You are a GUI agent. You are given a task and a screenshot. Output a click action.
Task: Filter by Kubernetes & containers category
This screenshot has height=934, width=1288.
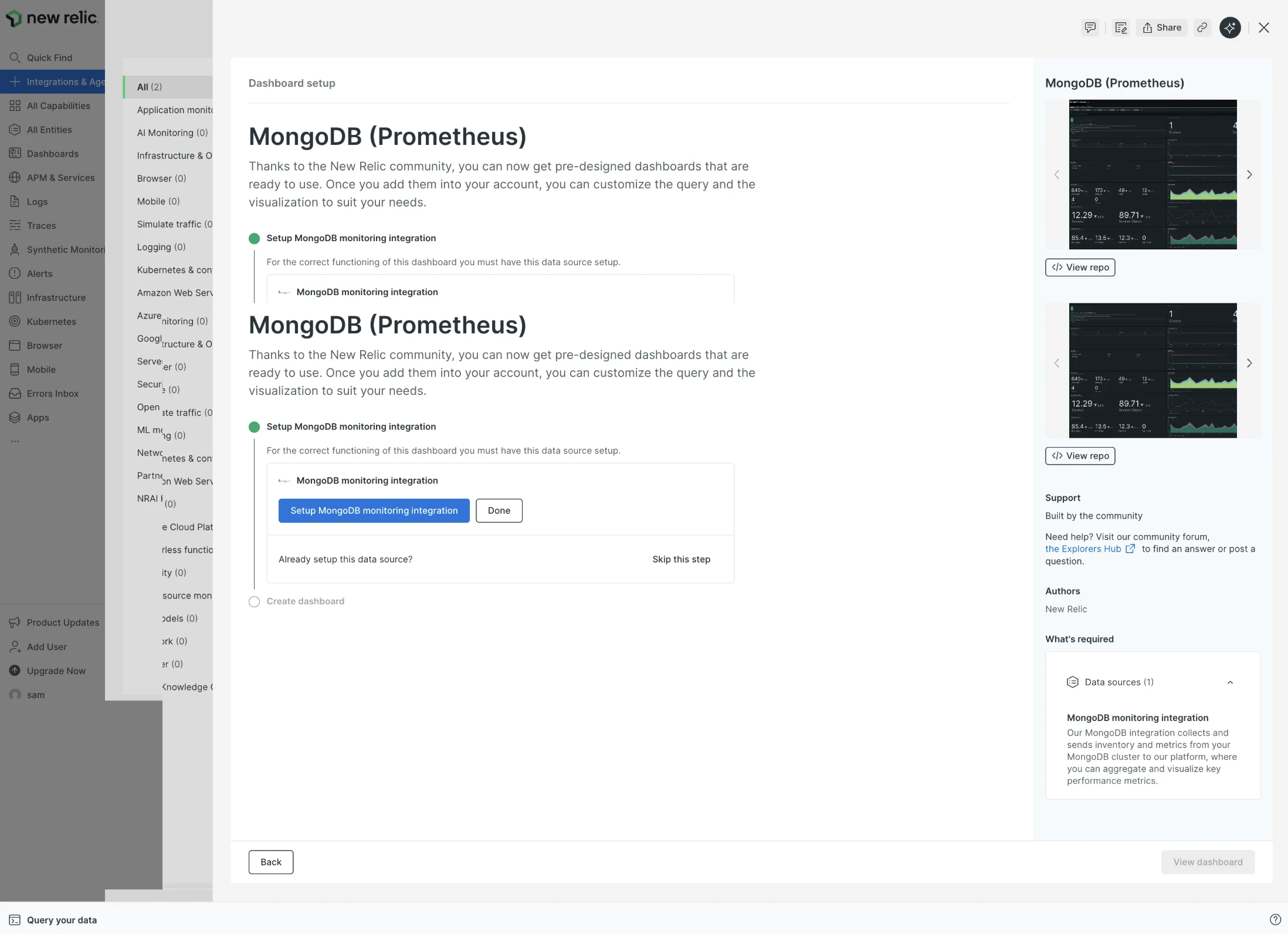click(x=175, y=270)
